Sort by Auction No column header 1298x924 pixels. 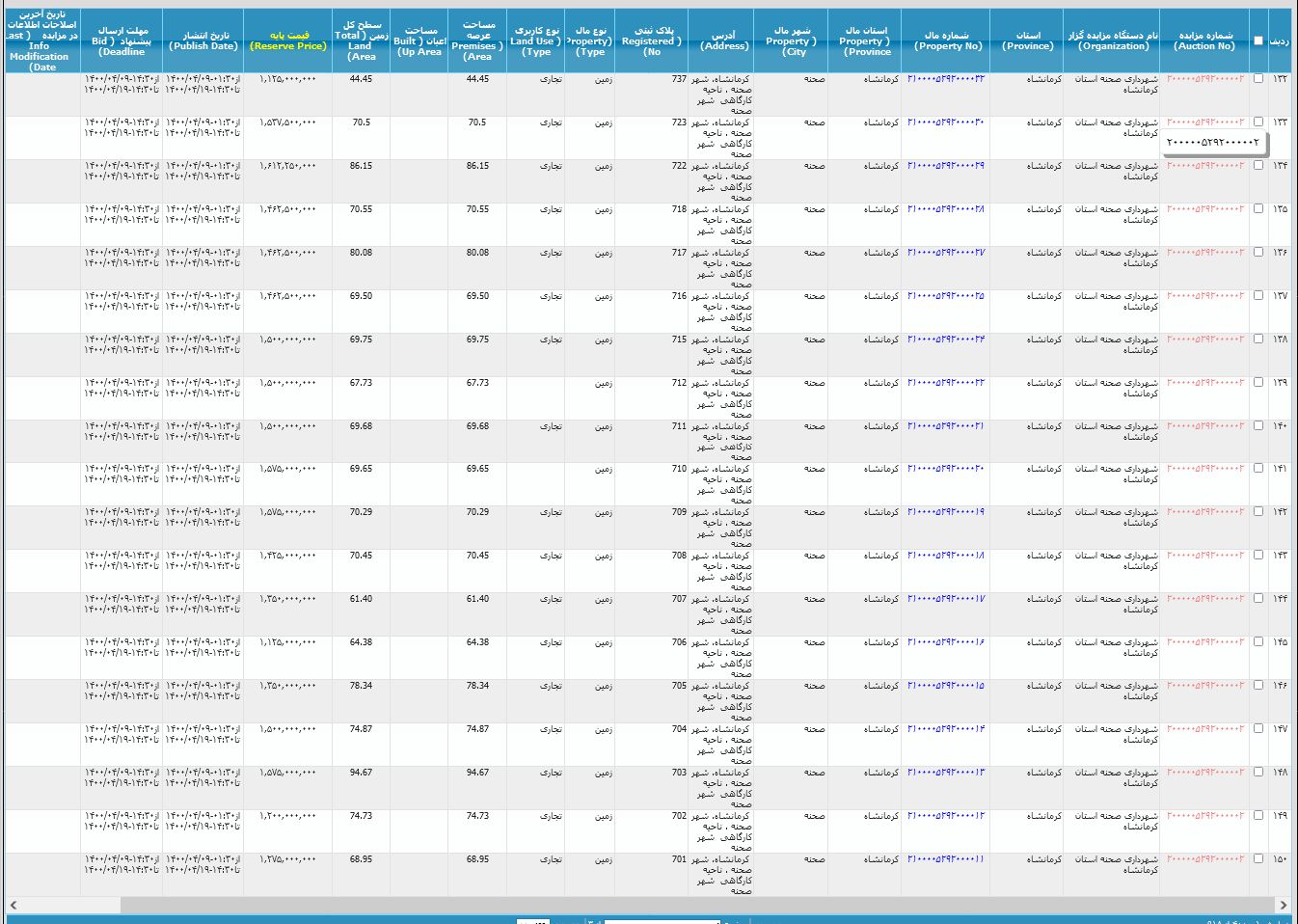[x=1205, y=41]
